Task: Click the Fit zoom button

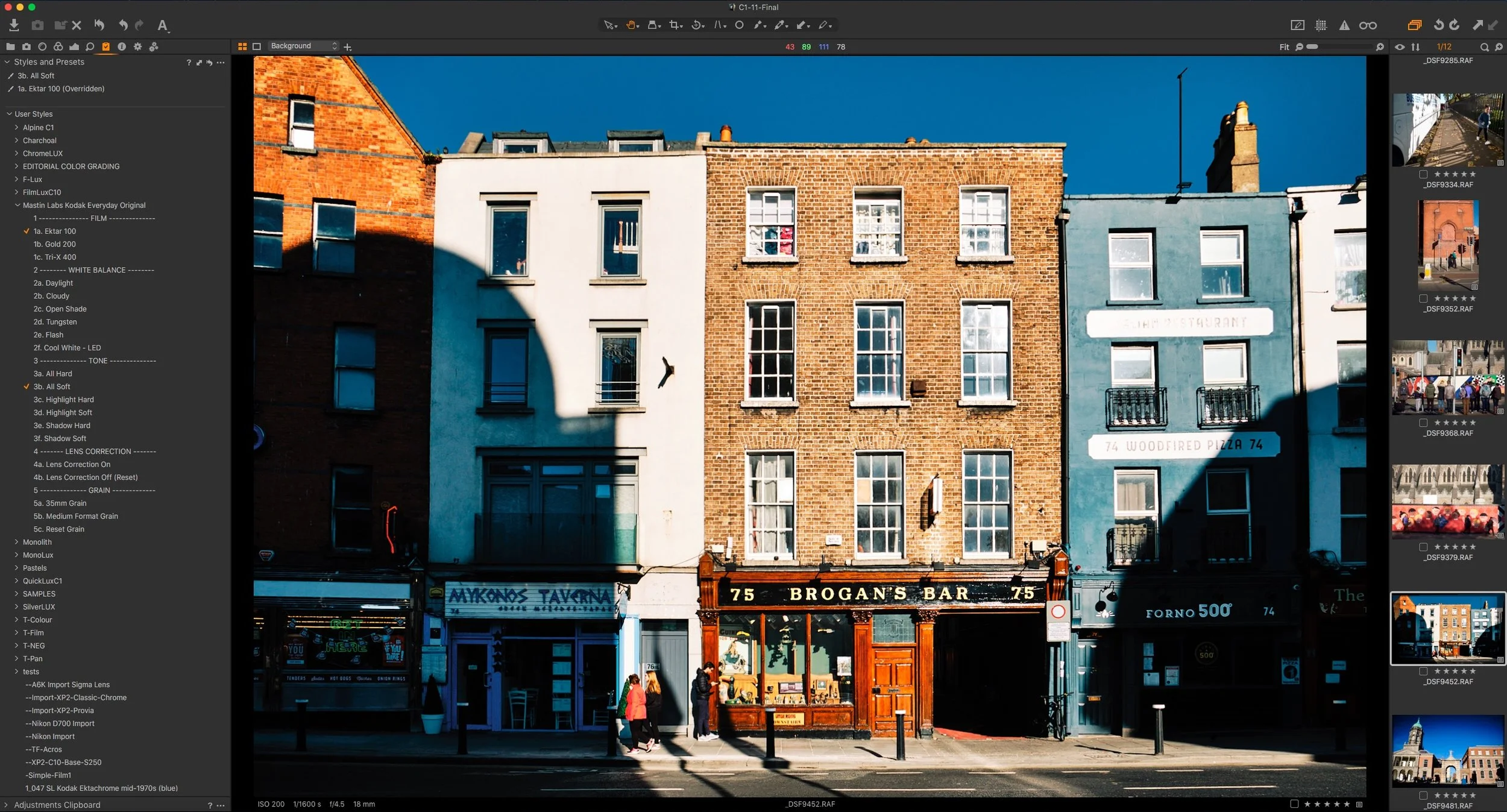Action: [1284, 47]
